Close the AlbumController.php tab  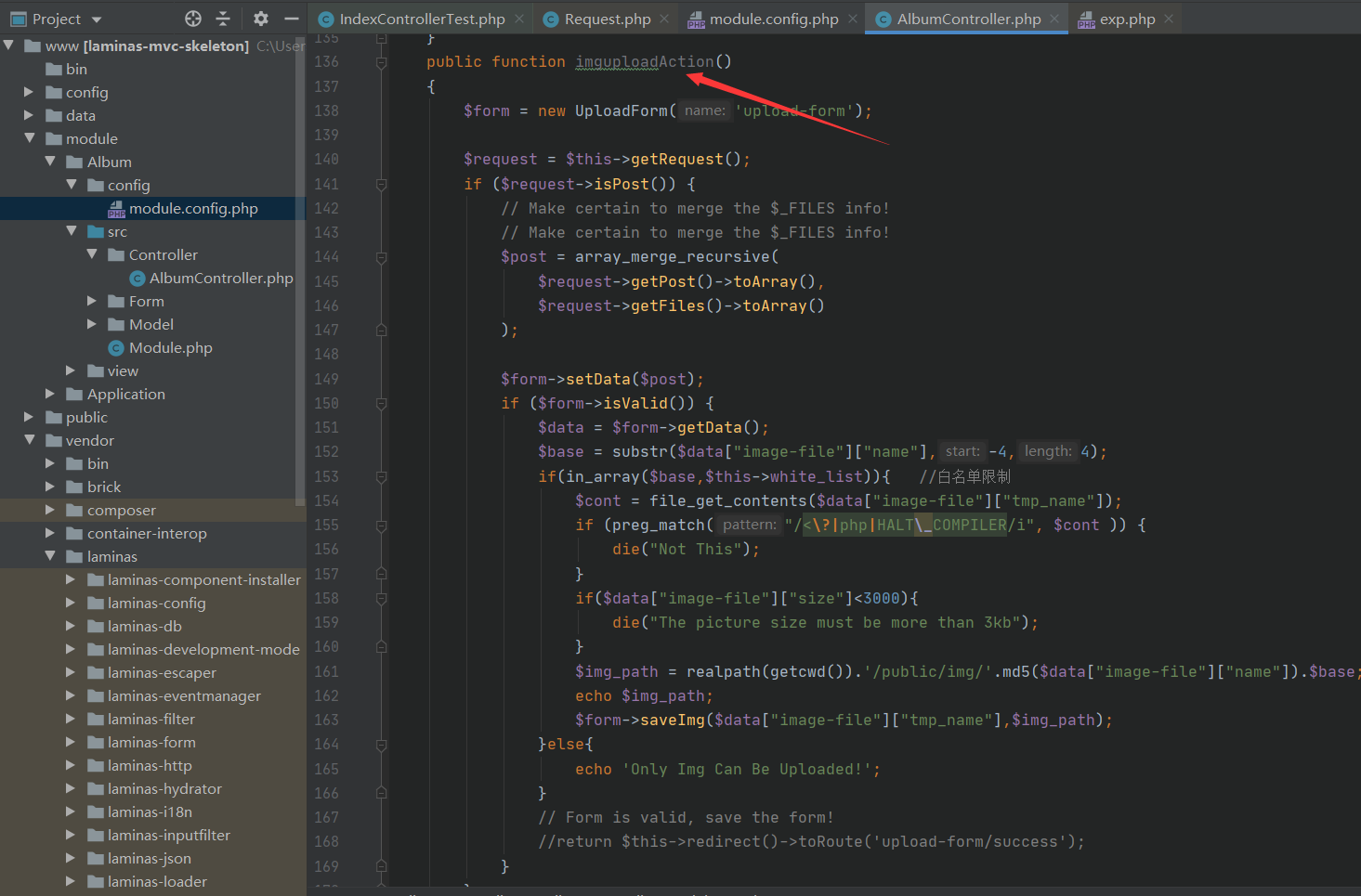(x=1054, y=19)
